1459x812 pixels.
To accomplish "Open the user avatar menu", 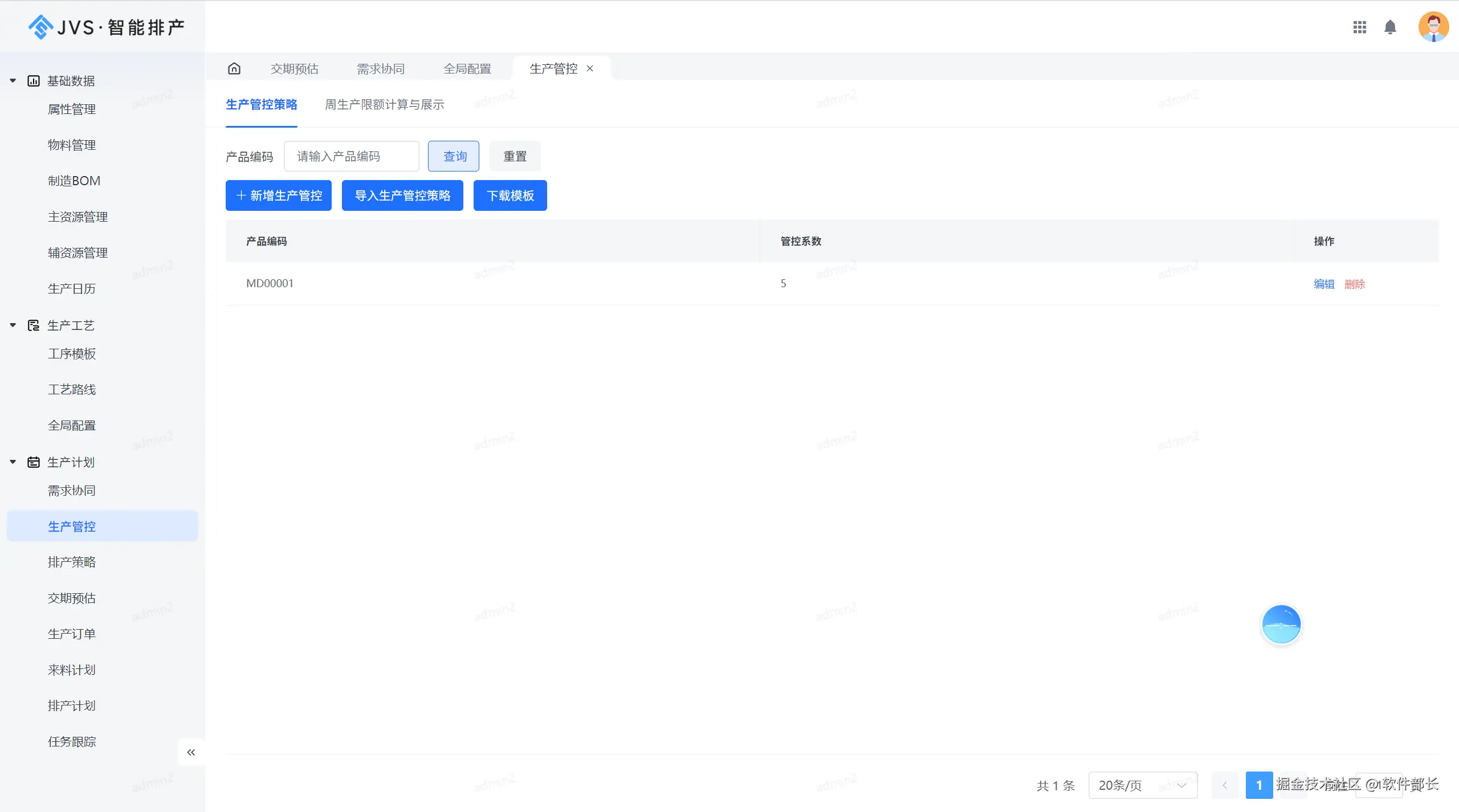I will point(1433,27).
